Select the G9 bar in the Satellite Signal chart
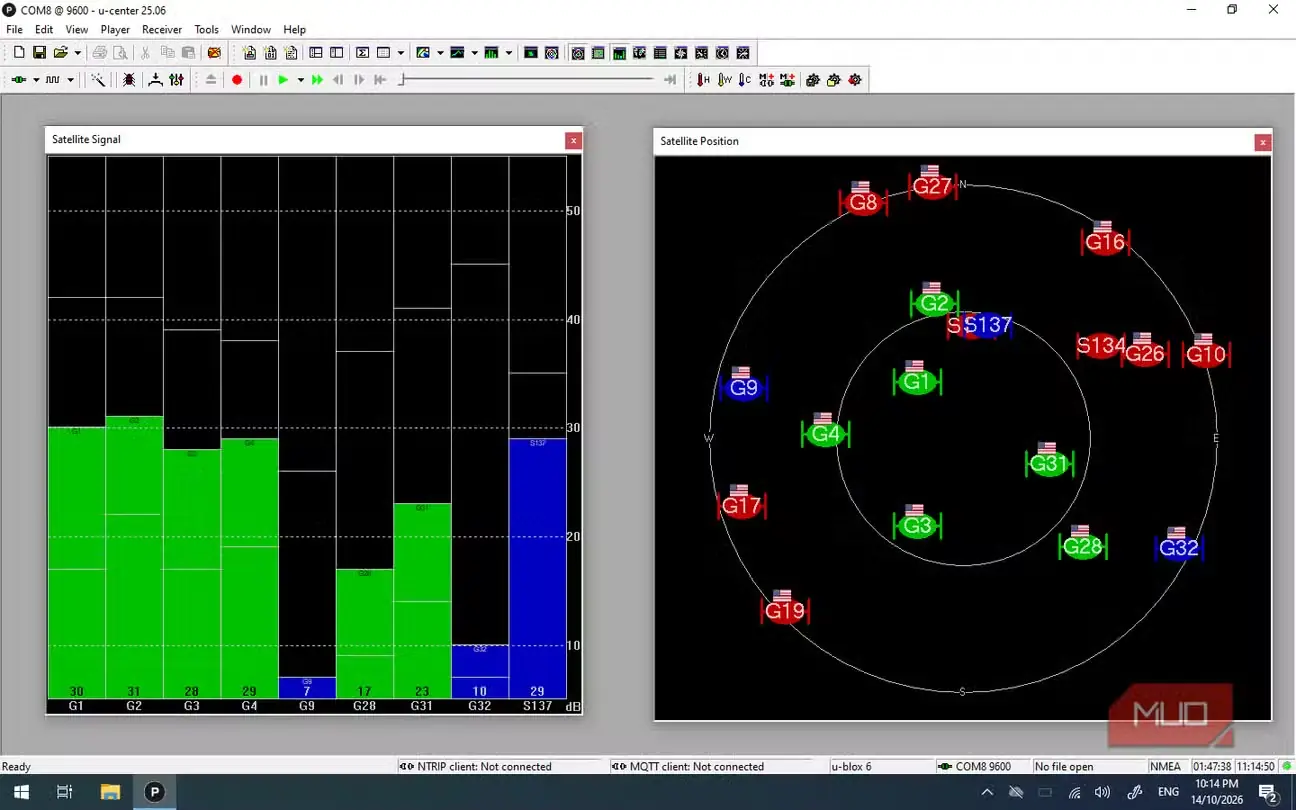 coord(307,687)
